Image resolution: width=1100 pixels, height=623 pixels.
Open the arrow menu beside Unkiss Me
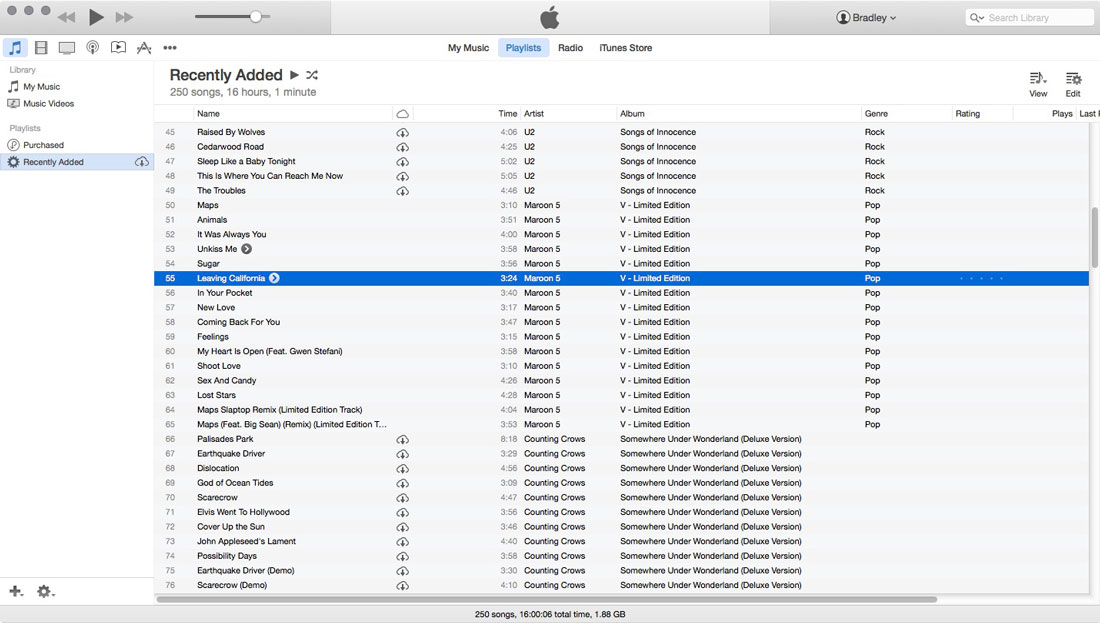click(246, 249)
